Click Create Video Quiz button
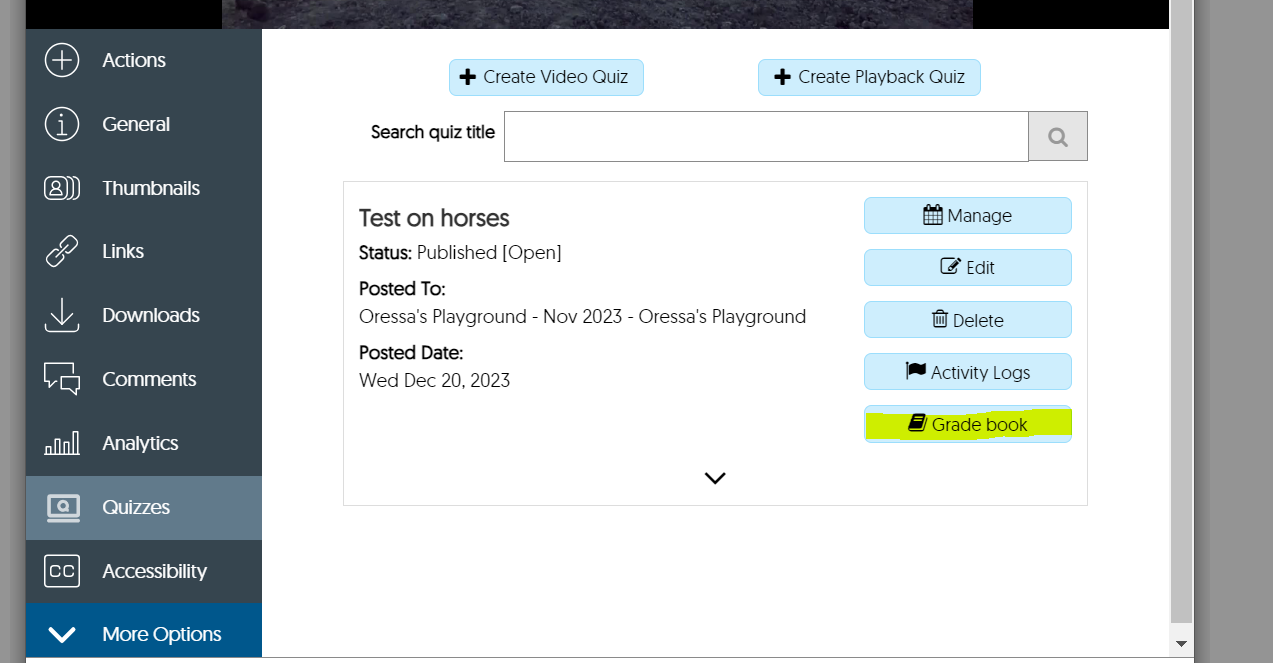1273x663 pixels. tap(546, 77)
